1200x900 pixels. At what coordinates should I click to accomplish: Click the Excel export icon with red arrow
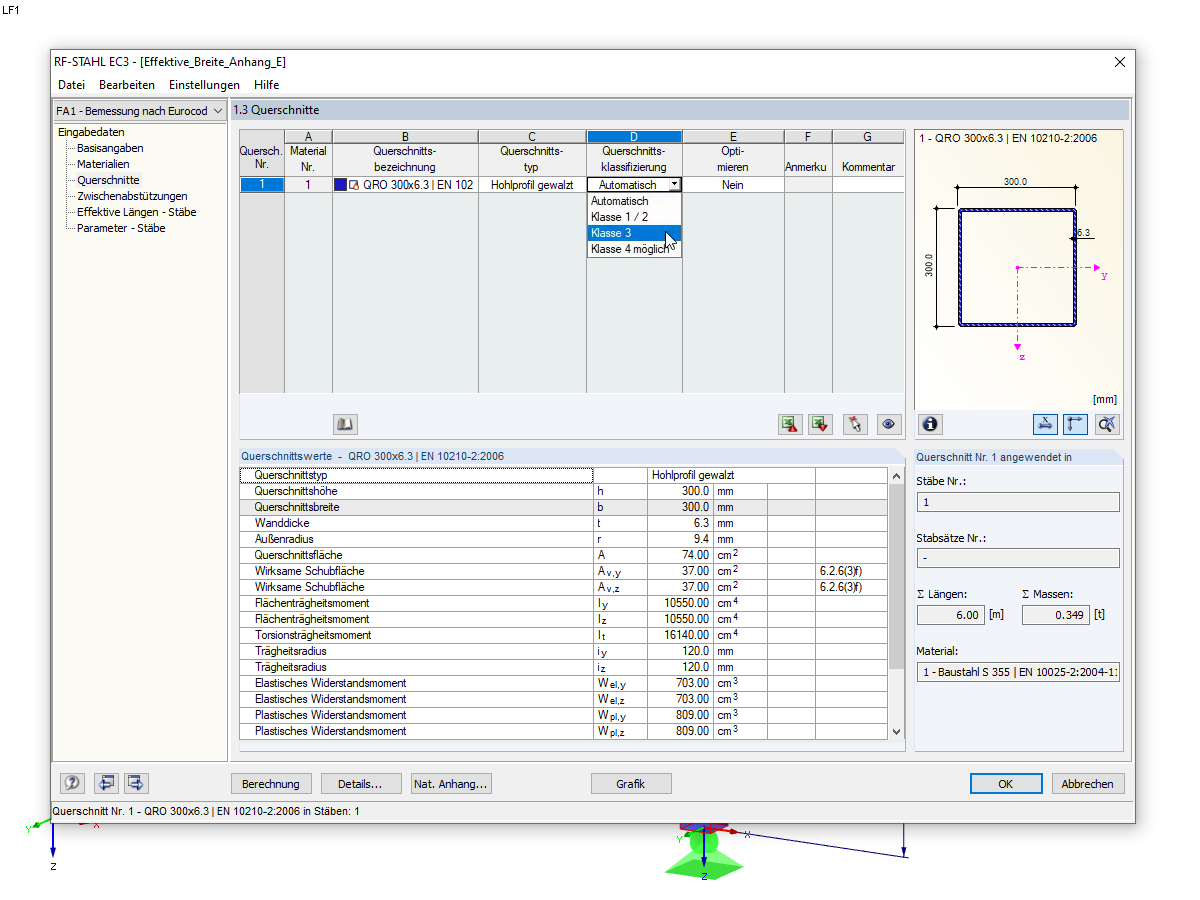[x=790, y=424]
